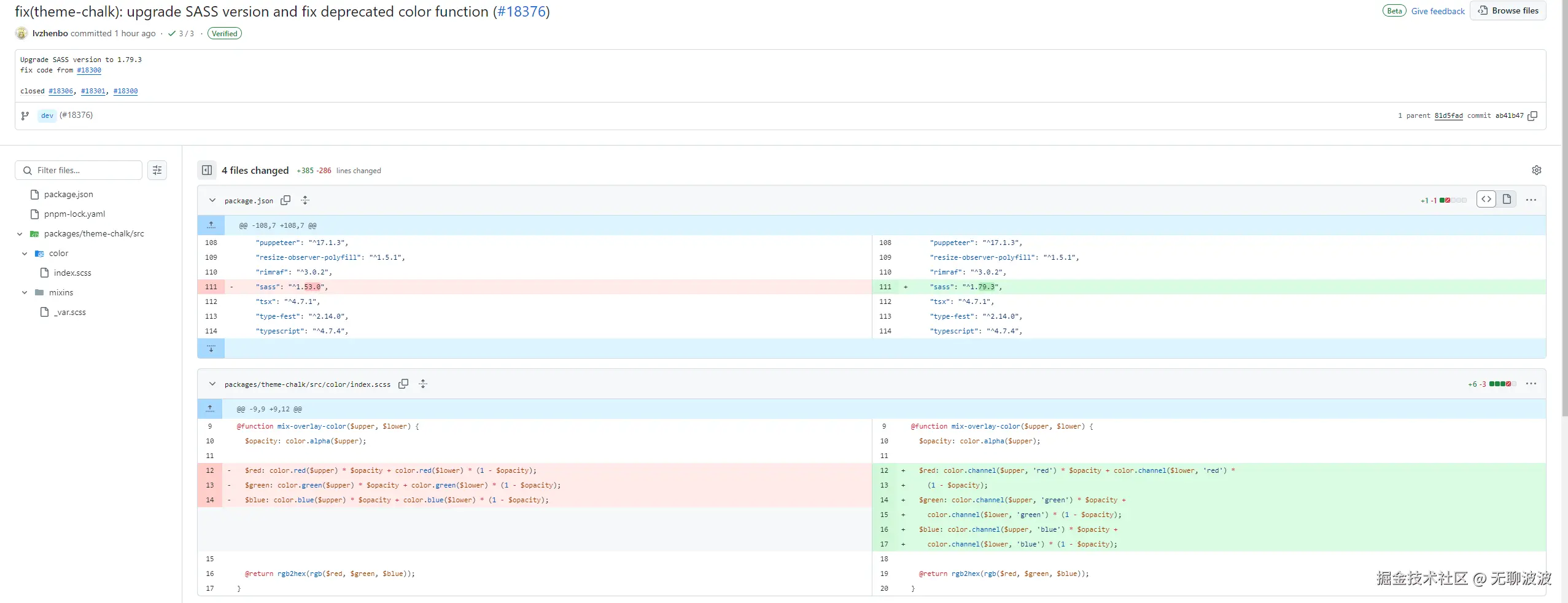Open file filter options beside the search box
1568x603 pixels.
(157, 170)
